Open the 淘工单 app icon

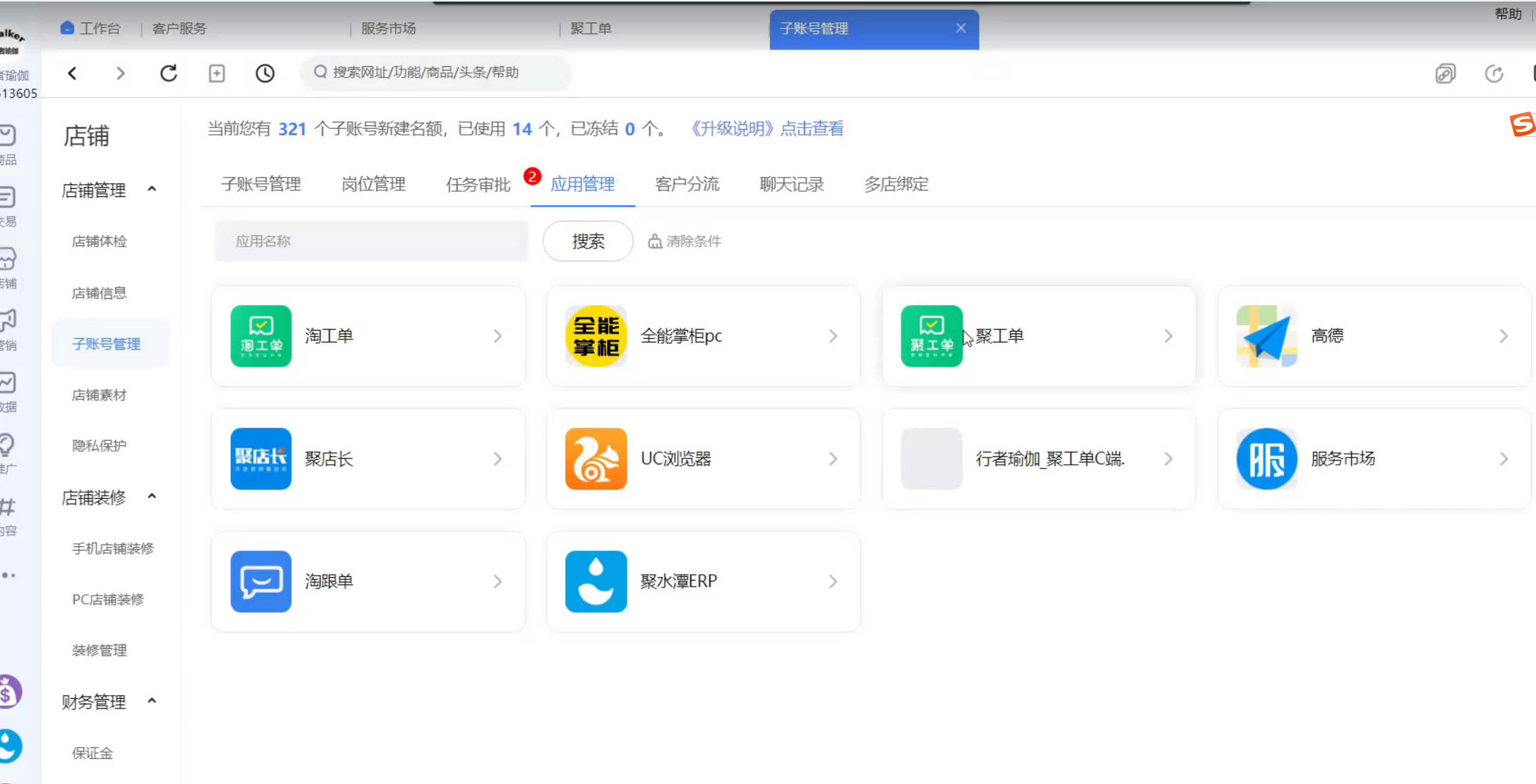(261, 336)
